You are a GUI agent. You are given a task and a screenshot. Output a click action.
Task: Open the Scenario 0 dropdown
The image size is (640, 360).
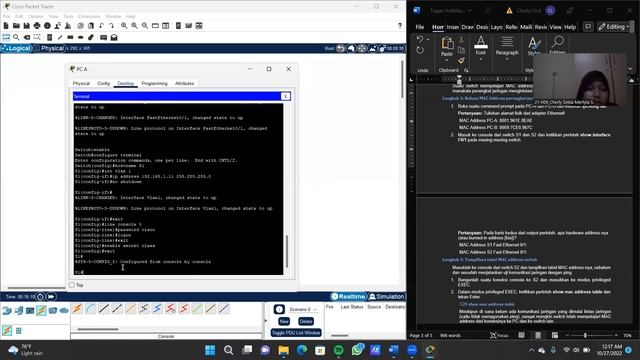coord(303,309)
